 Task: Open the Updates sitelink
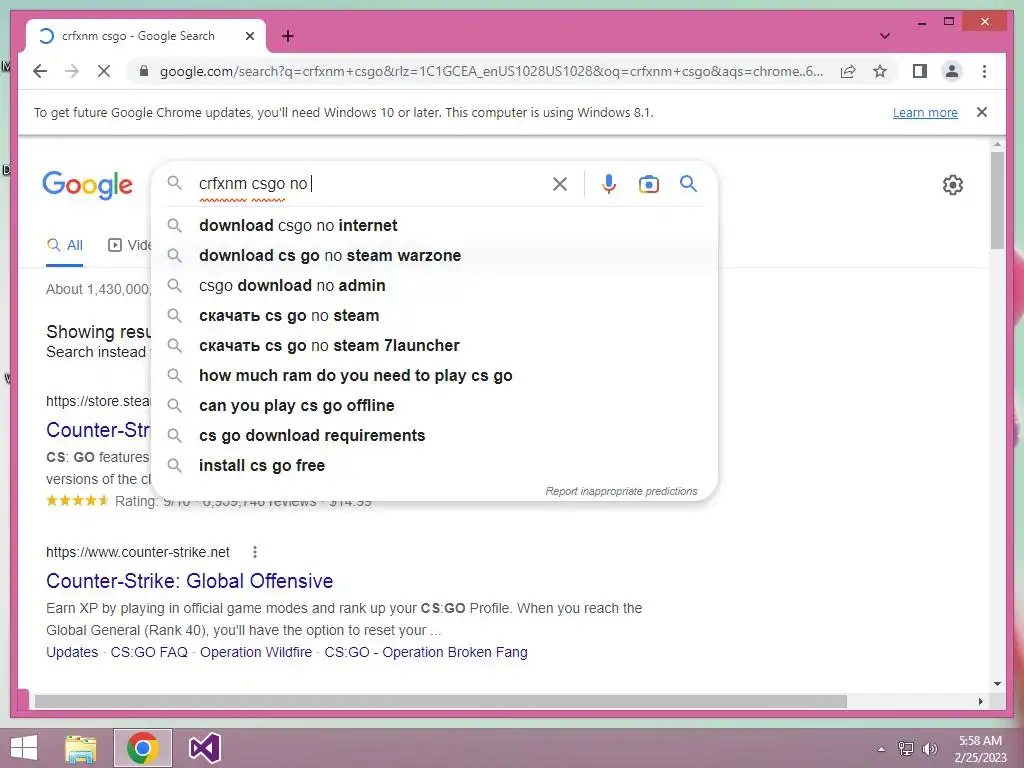click(72, 652)
